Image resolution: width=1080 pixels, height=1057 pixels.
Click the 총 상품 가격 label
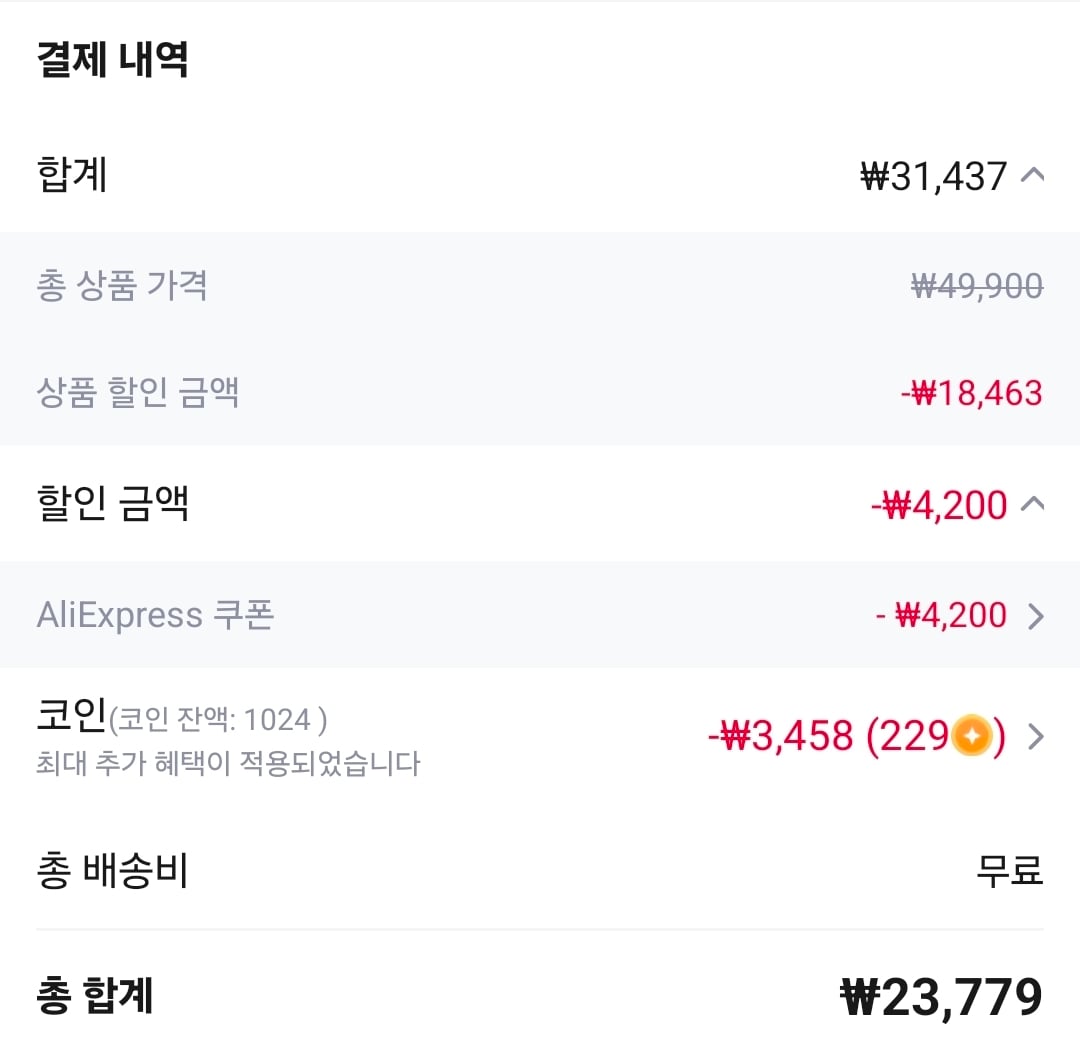point(122,286)
